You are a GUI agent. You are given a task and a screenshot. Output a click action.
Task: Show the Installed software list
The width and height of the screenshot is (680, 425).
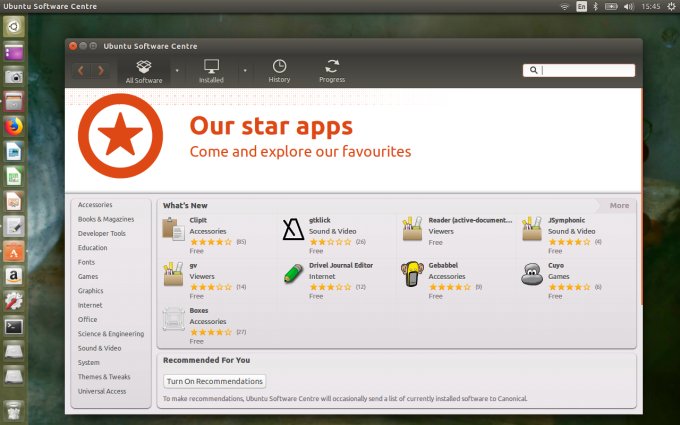[x=211, y=70]
